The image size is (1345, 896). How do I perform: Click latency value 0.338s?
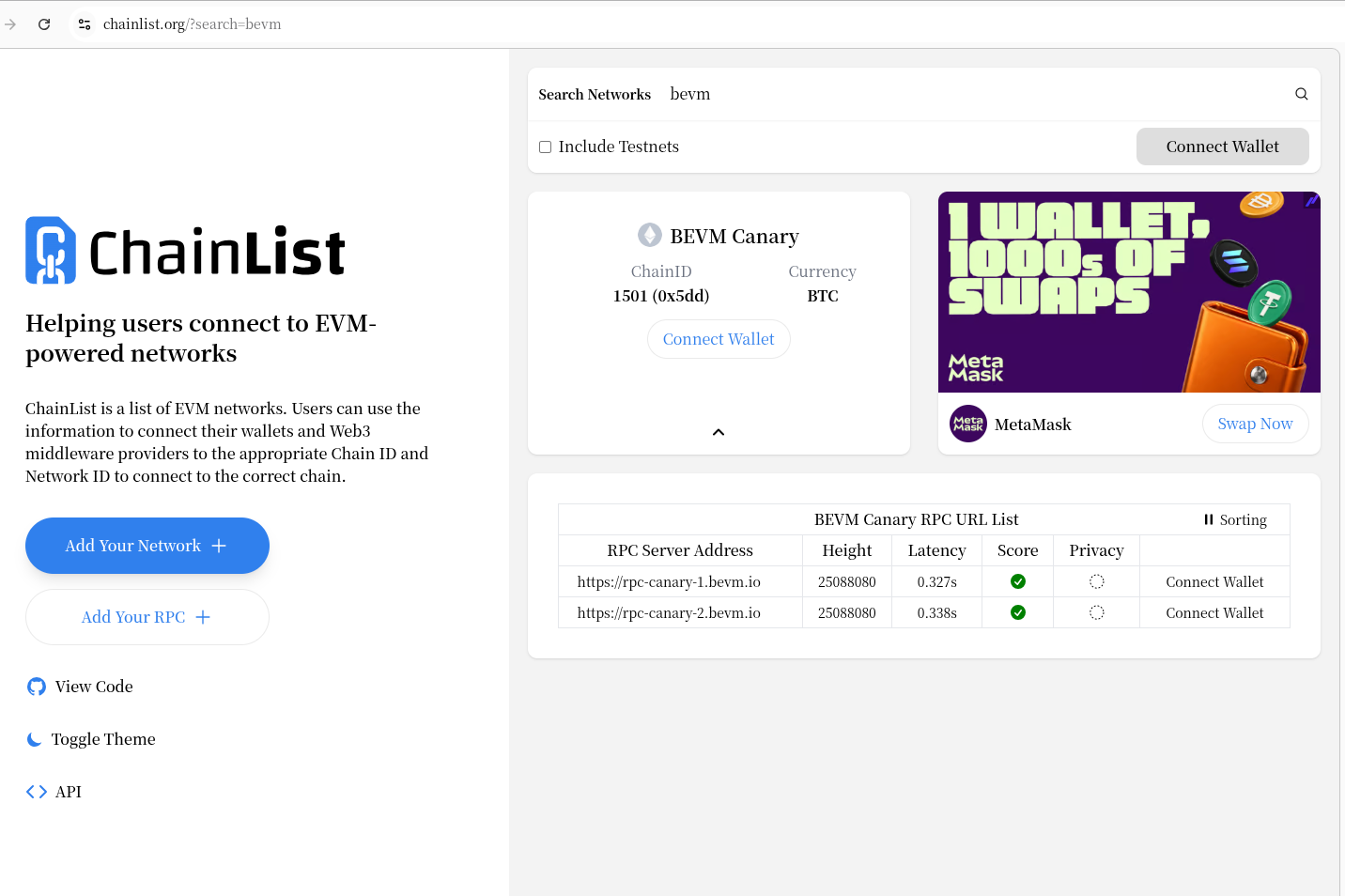pyautogui.click(x=936, y=612)
